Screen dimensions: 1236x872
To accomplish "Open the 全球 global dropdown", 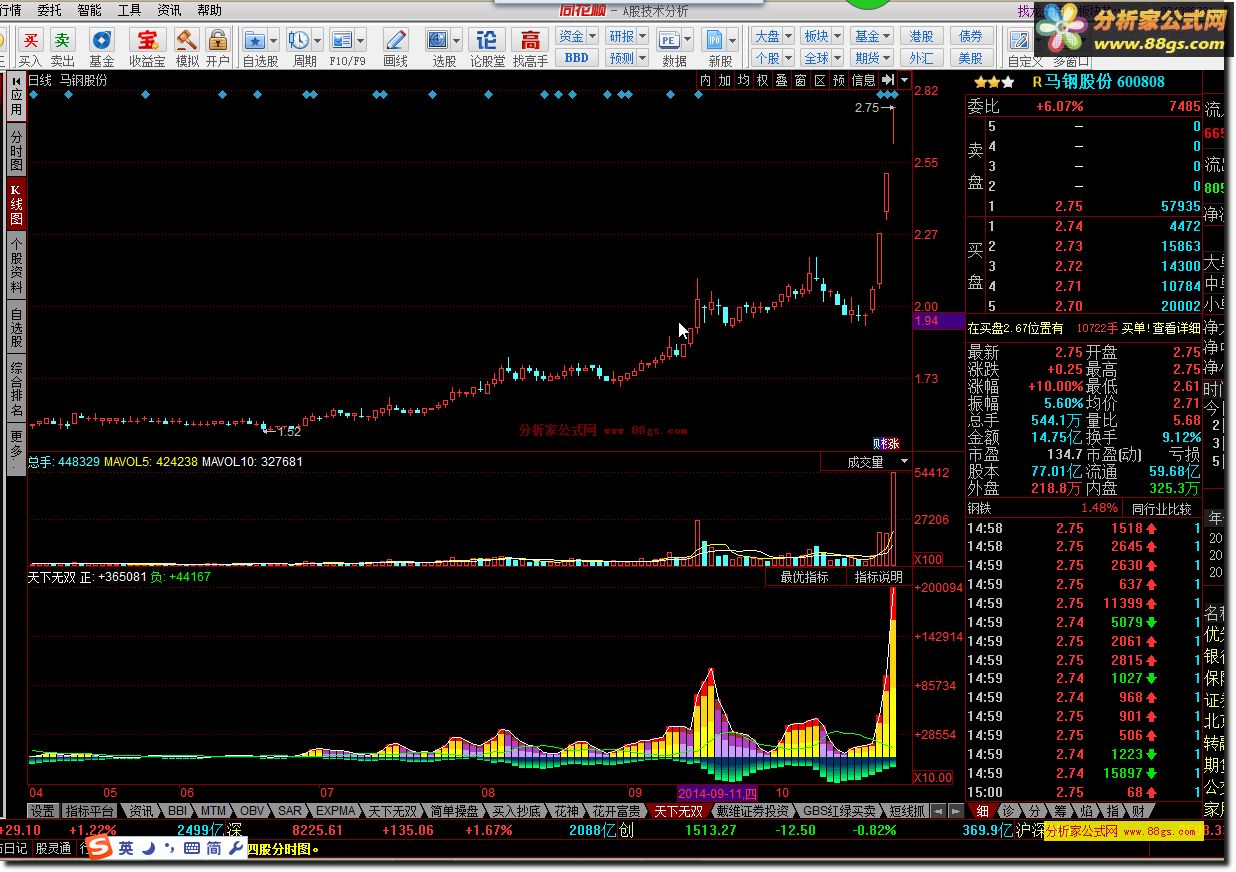I will tap(822, 58).
